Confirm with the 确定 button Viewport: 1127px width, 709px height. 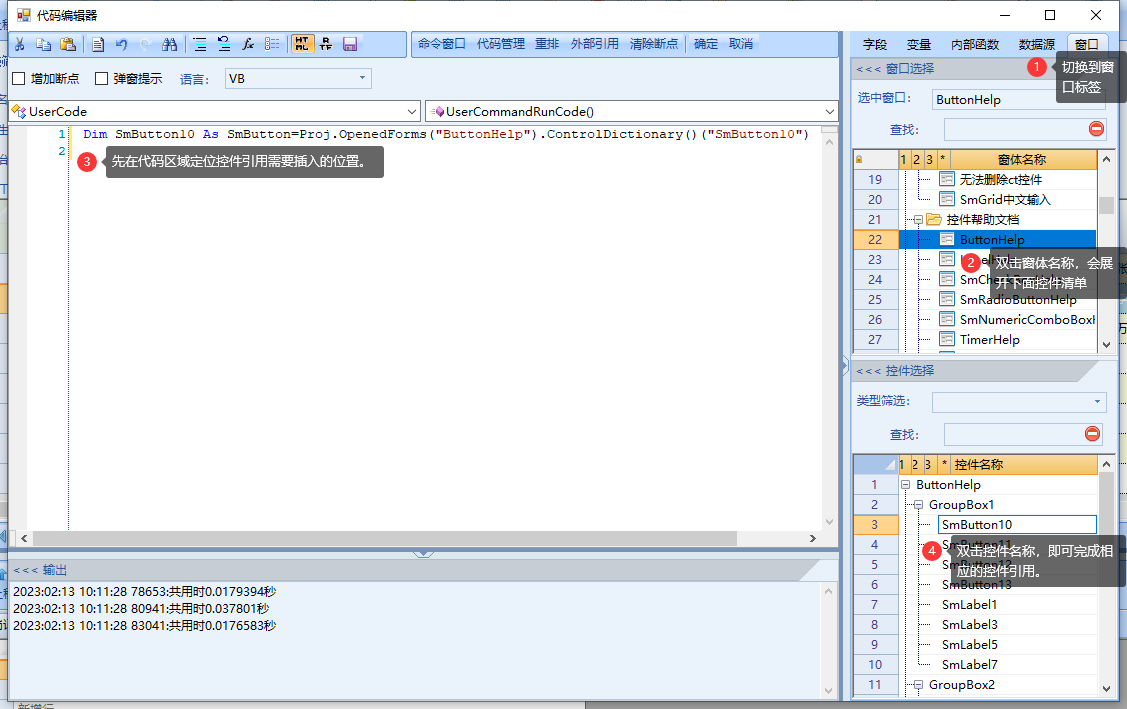point(706,44)
